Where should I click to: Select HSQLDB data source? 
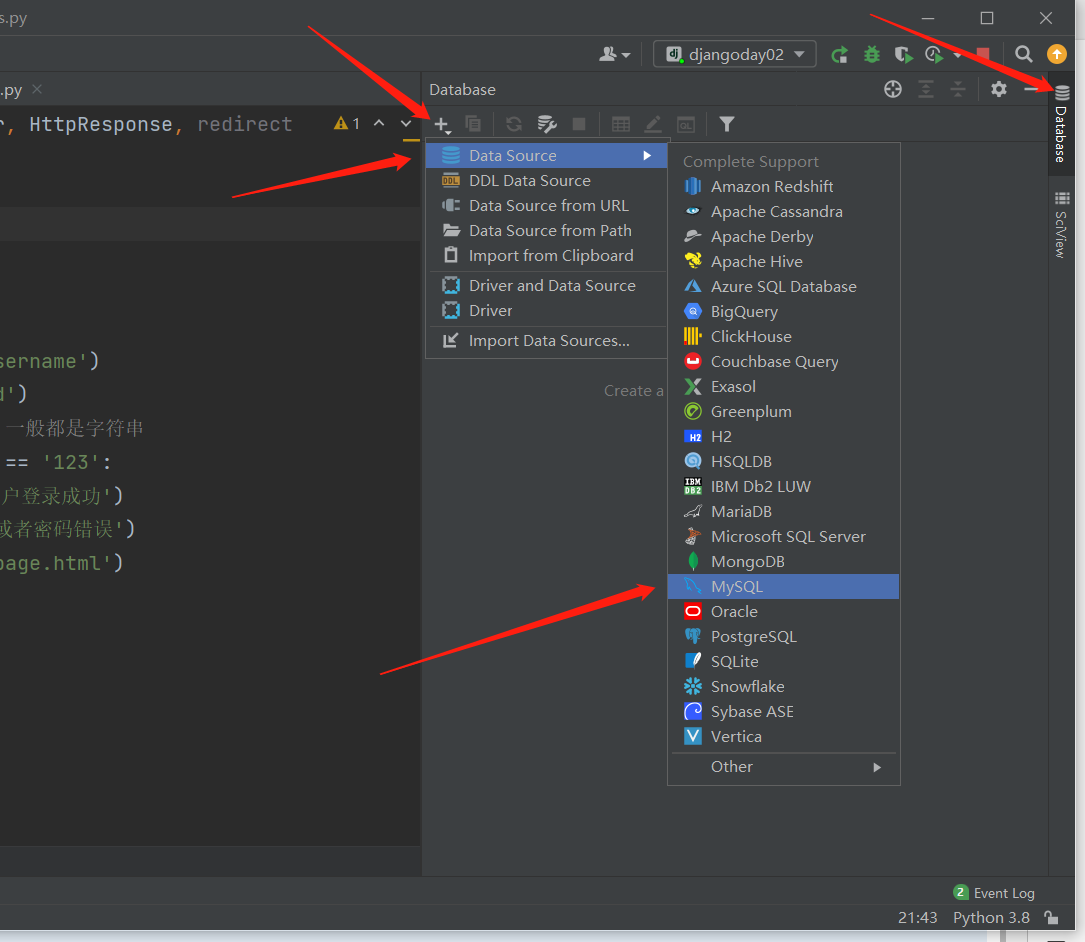(x=783, y=462)
